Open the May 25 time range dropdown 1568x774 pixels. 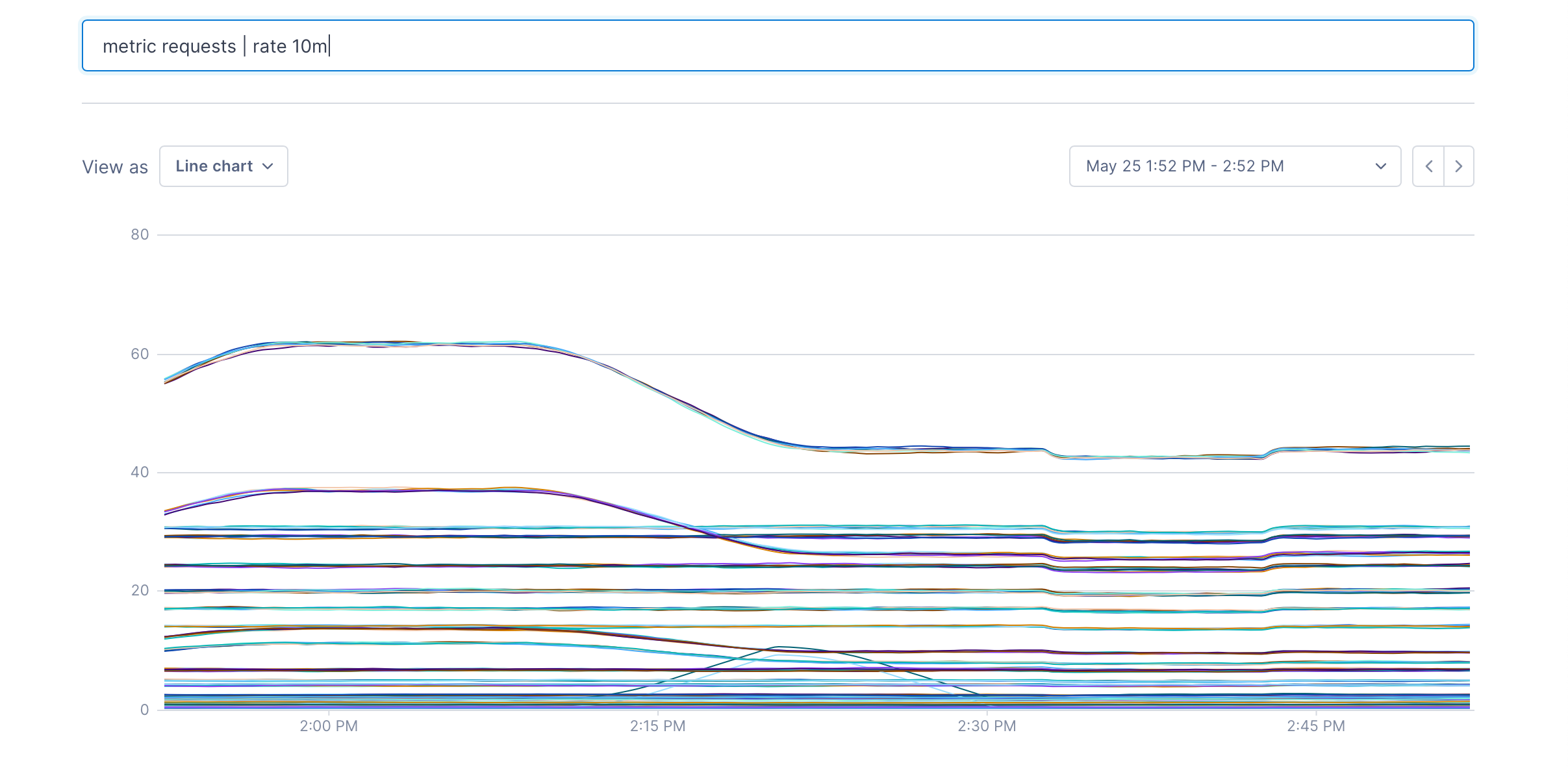pos(1234,166)
